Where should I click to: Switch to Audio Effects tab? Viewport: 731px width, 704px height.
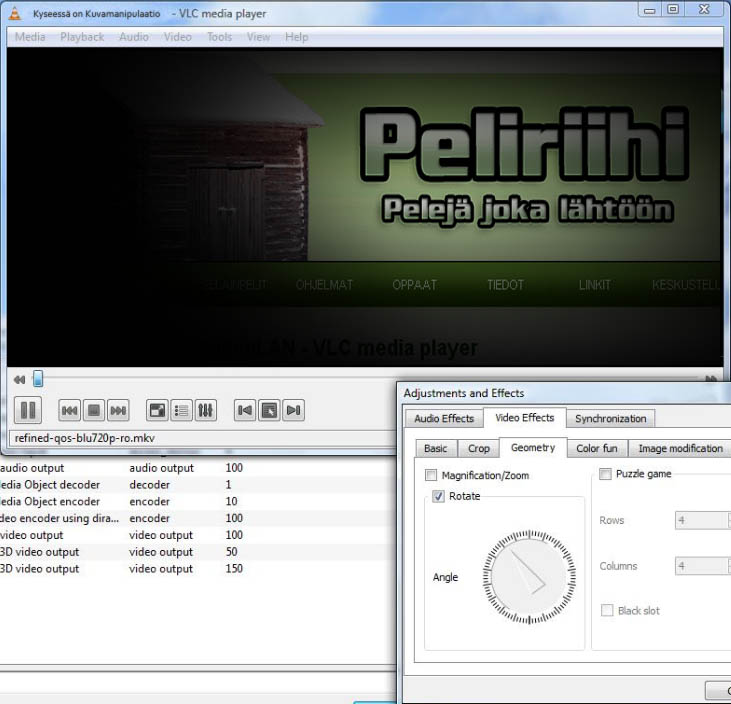444,419
